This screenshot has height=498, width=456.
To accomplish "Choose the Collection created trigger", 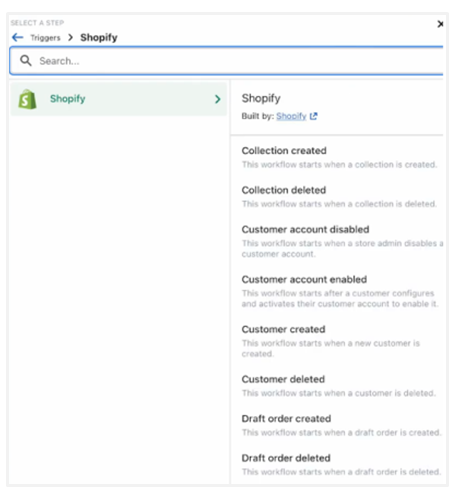I will coord(339,157).
